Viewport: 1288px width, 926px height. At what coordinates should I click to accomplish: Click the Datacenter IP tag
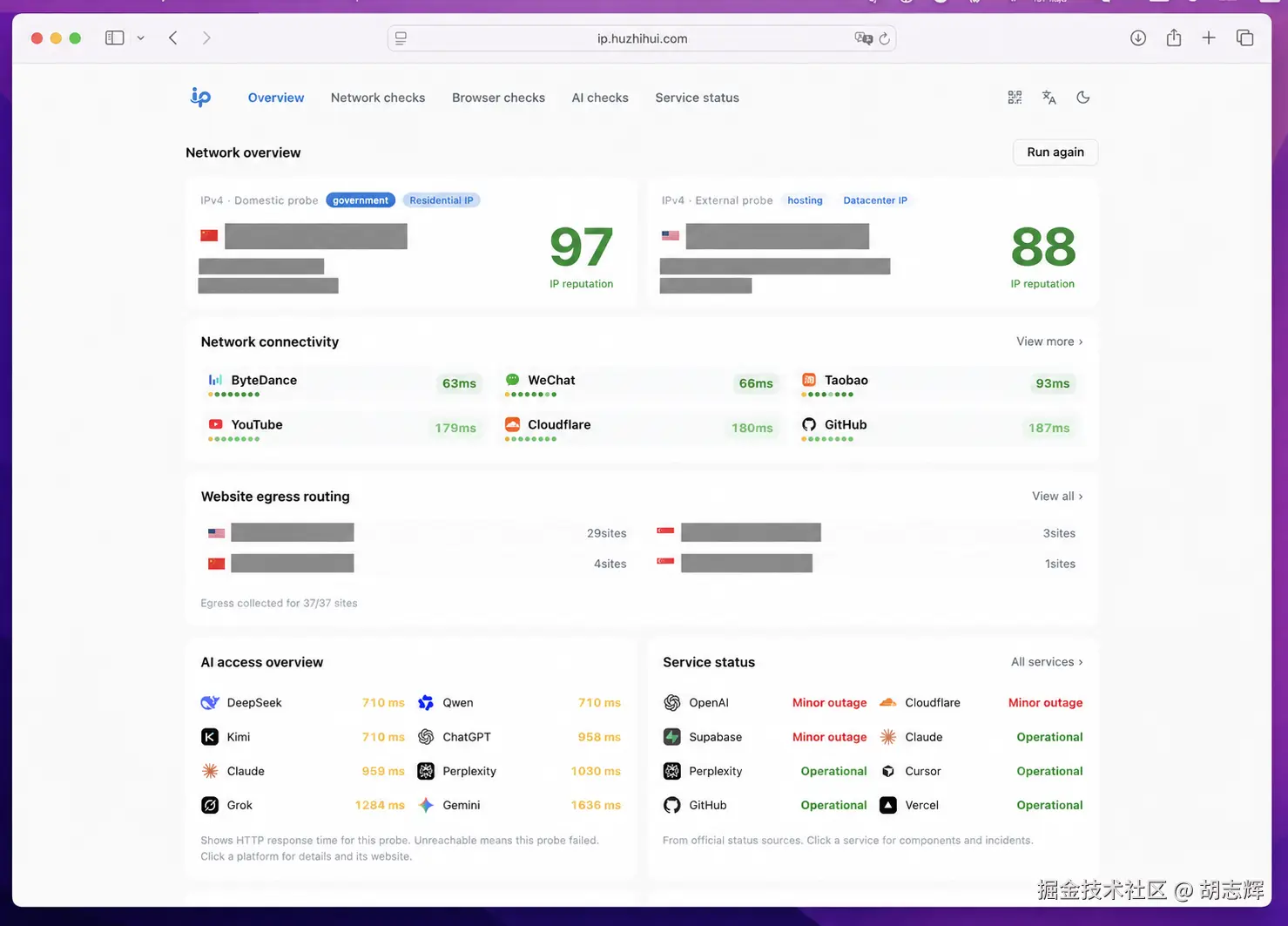tap(875, 200)
